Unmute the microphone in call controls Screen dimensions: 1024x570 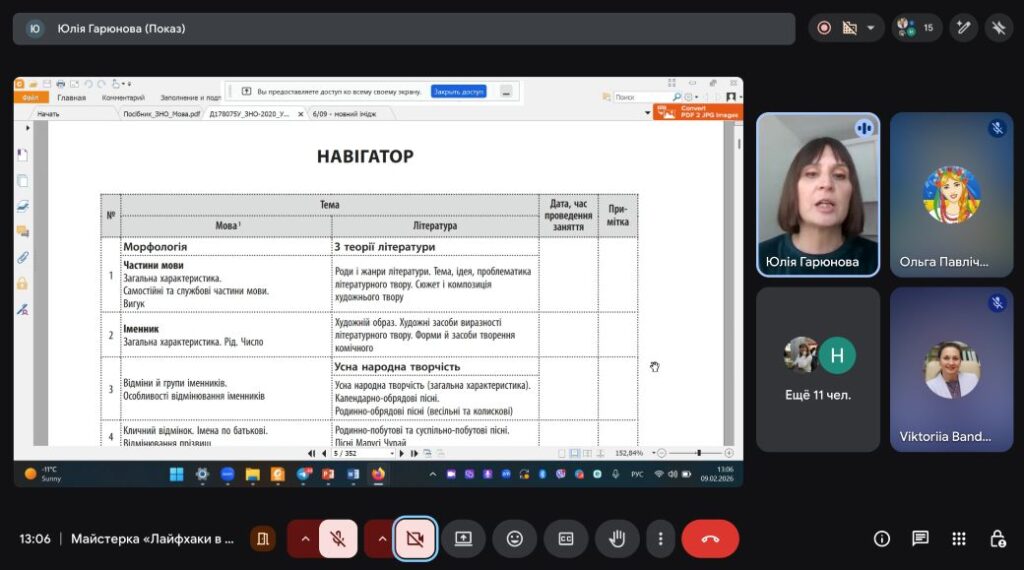coord(338,539)
